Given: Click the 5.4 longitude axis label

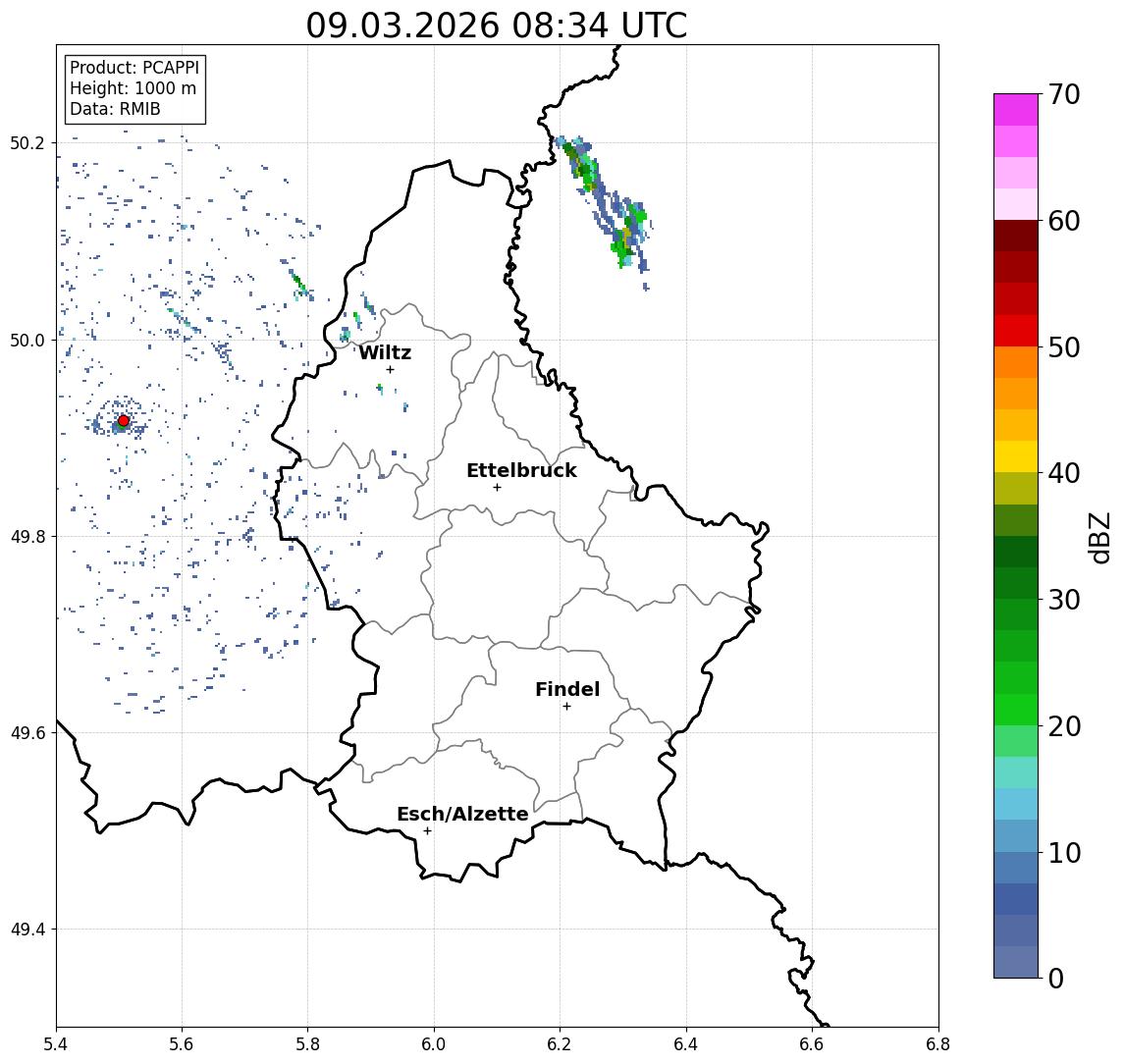Looking at the screenshot, I should 56,1044.
